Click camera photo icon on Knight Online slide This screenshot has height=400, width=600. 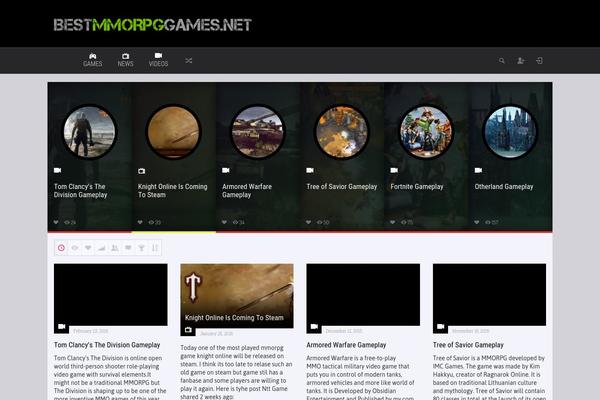[142, 171]
